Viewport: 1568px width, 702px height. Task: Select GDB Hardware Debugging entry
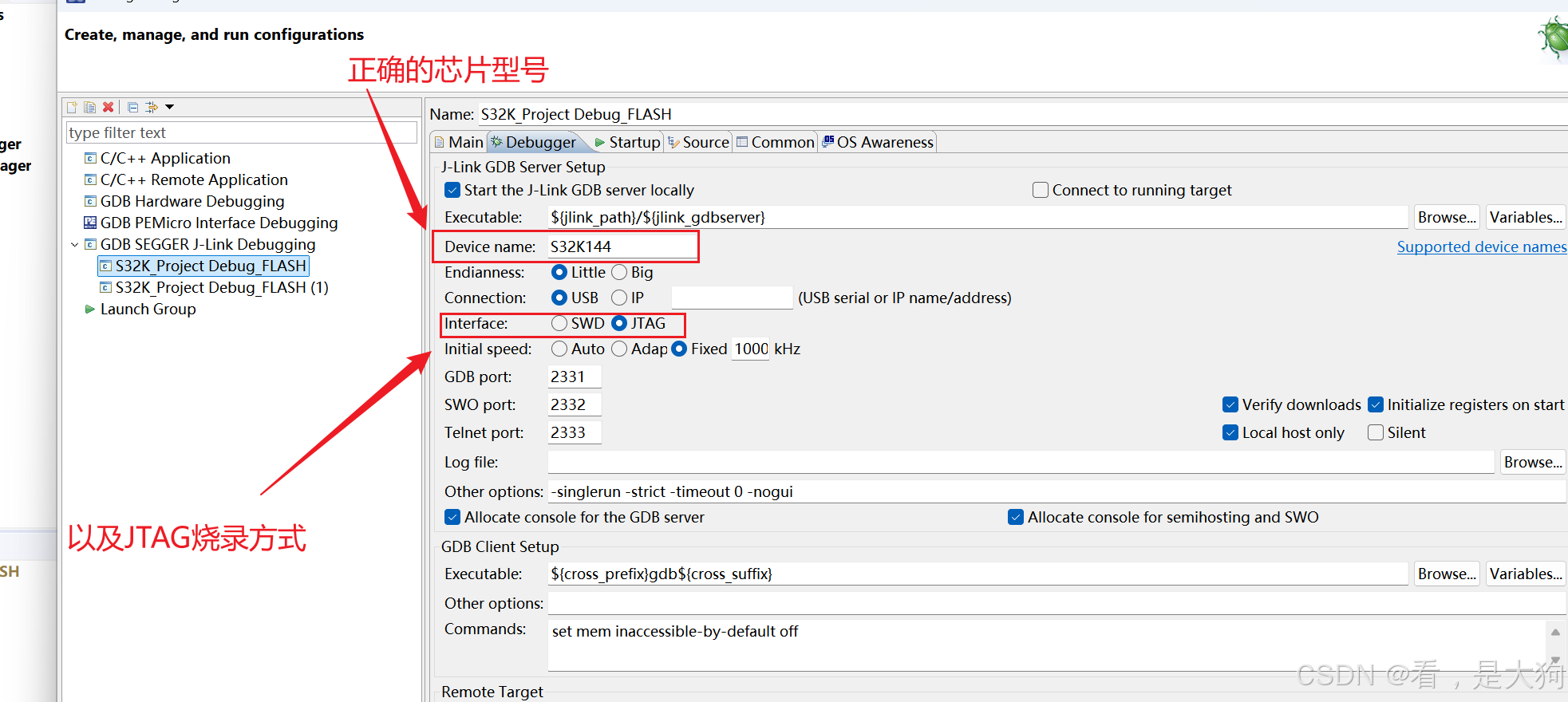point(192,201)
